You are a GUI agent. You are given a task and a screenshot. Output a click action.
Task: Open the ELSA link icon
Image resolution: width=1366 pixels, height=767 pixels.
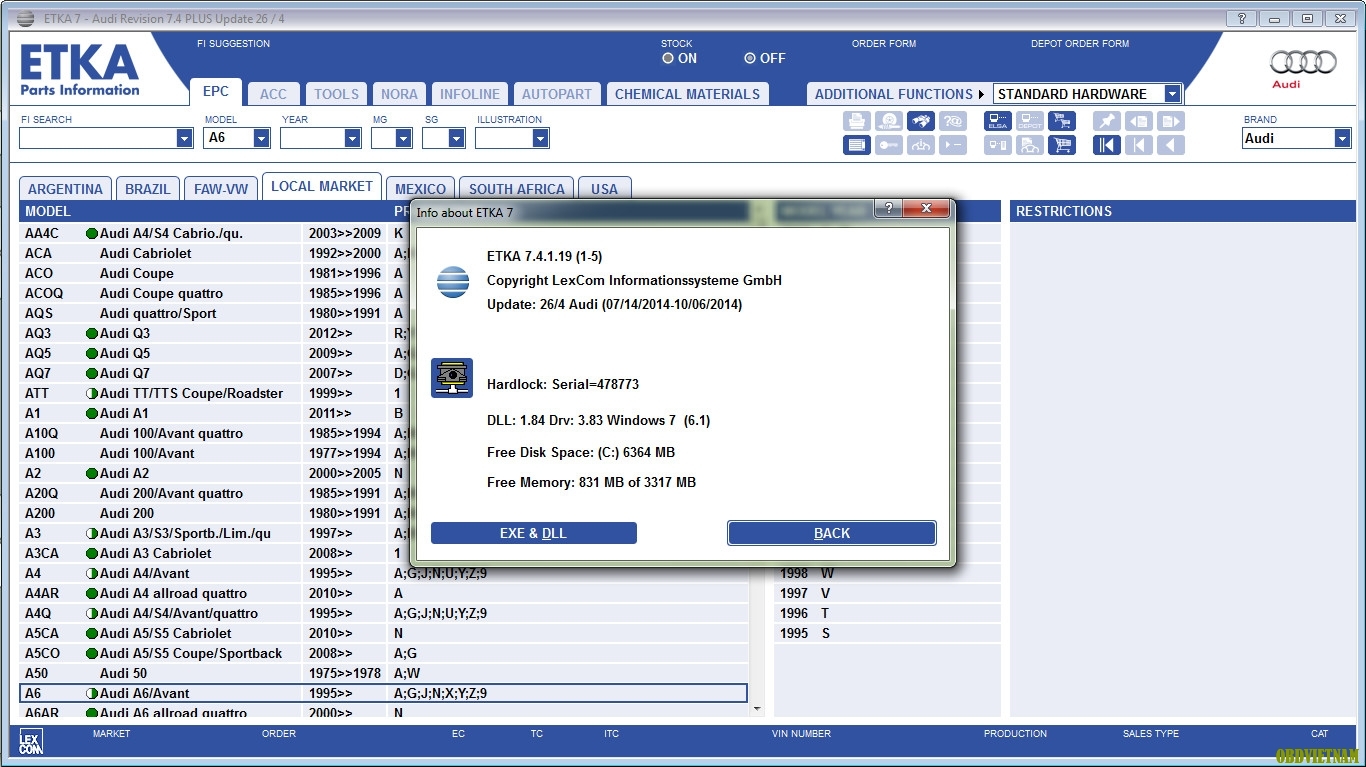coord(998,121)
